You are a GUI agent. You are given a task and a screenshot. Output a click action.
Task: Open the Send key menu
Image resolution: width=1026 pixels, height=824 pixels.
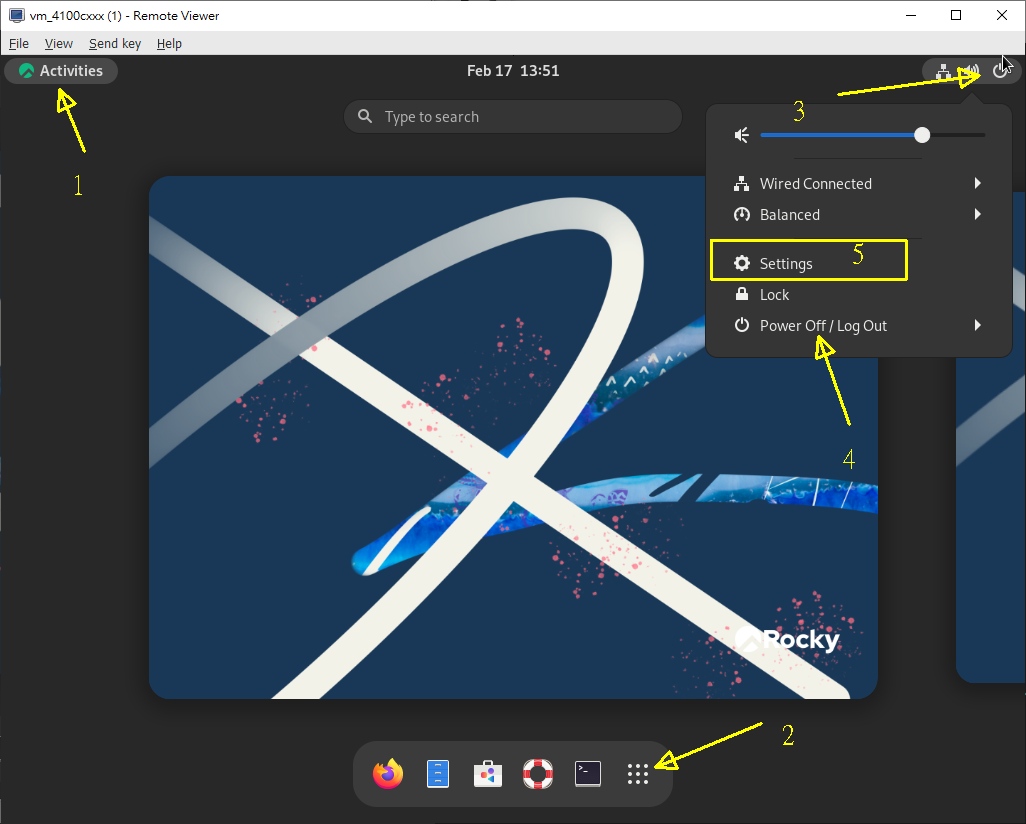[115, 44]
